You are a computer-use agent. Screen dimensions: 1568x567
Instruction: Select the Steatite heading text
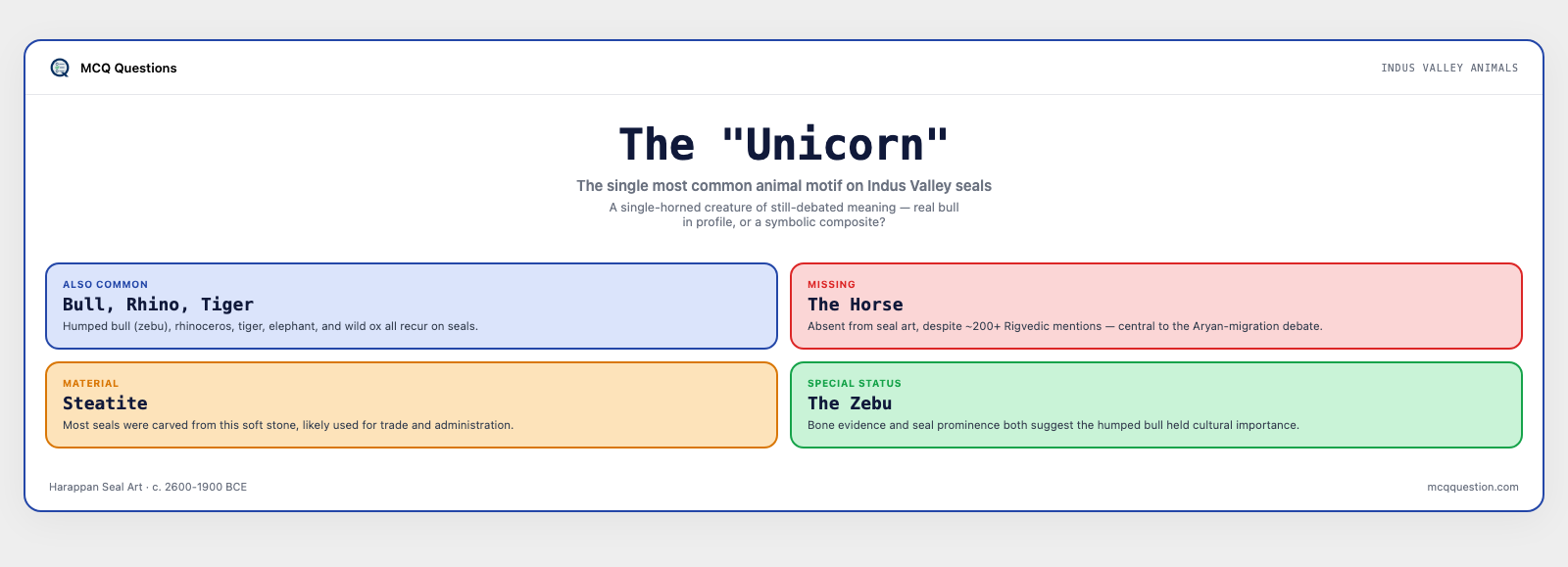(x=105, y=403)
